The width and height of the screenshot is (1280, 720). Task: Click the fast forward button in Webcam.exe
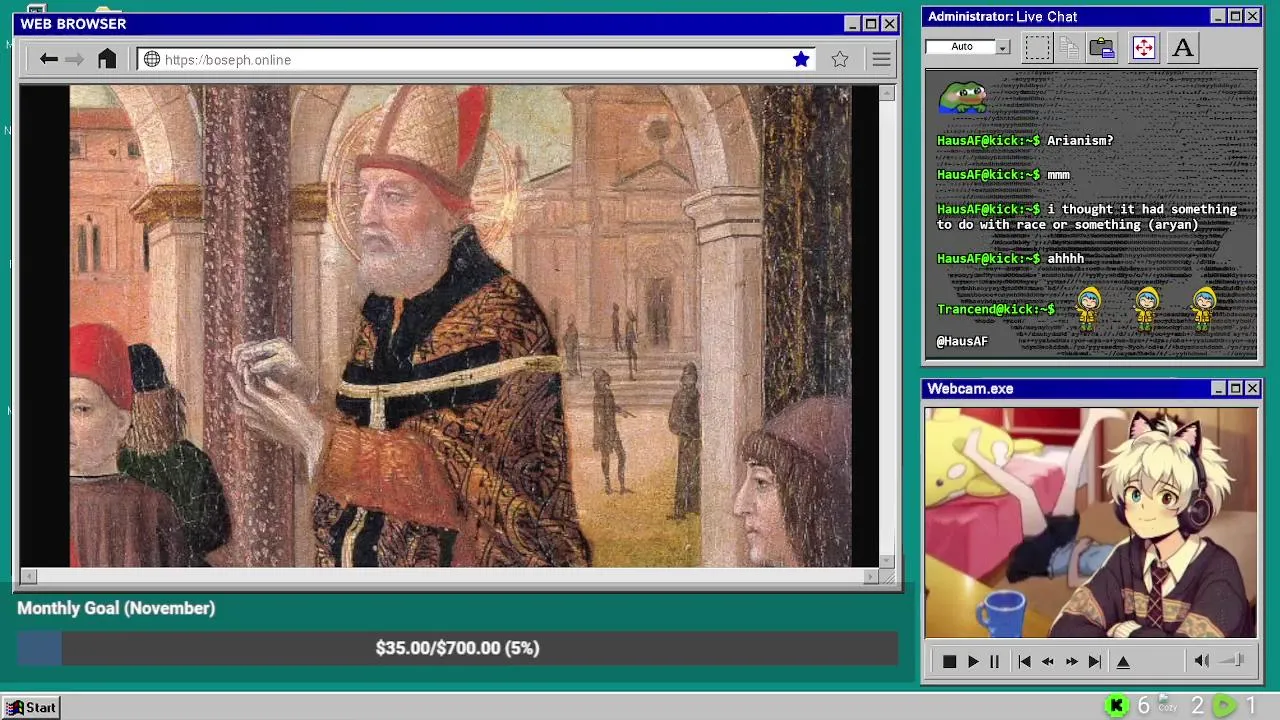pyautogui.click(x=1071, y=661)
